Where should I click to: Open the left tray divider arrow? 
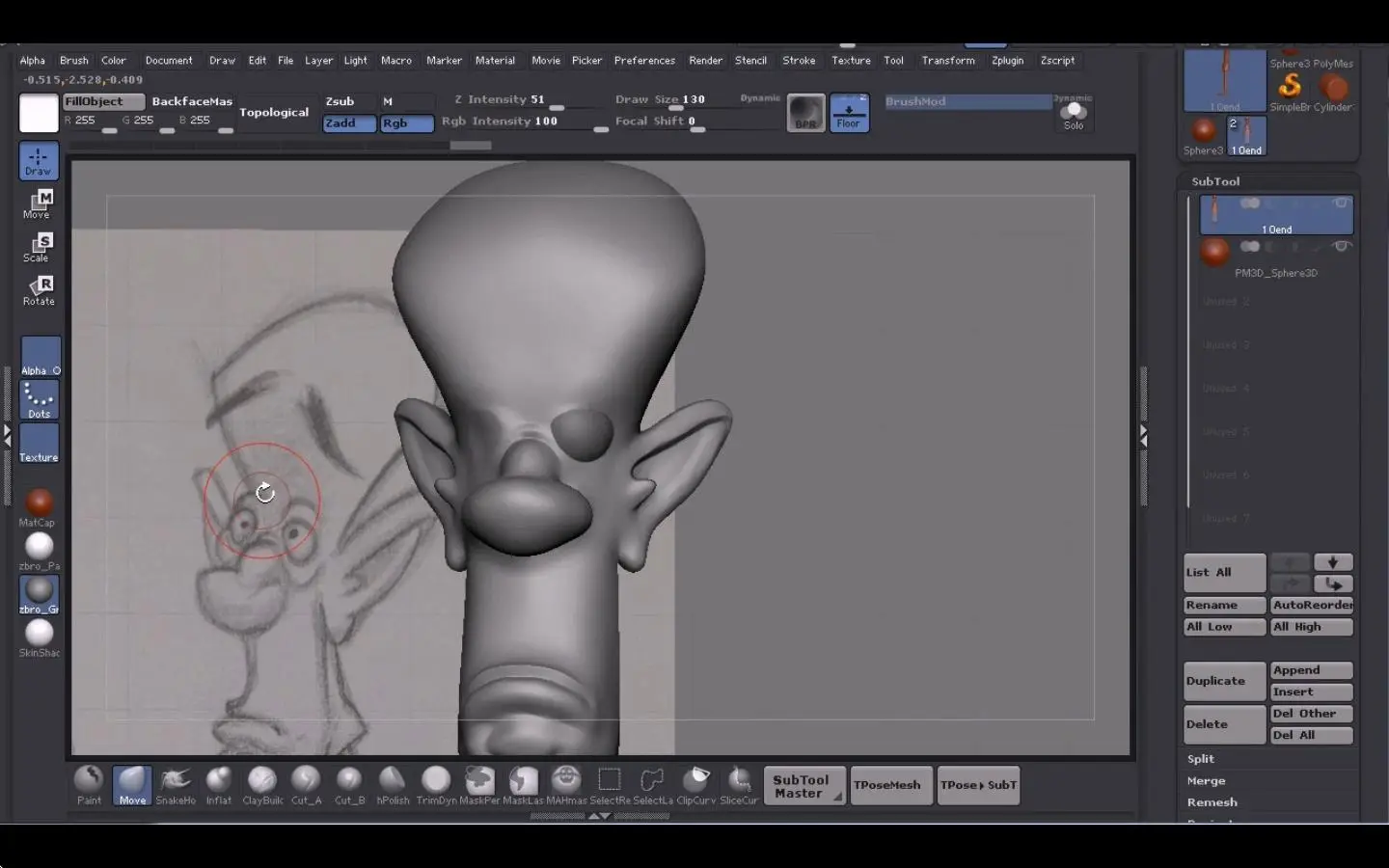click(x=7, y=436)
